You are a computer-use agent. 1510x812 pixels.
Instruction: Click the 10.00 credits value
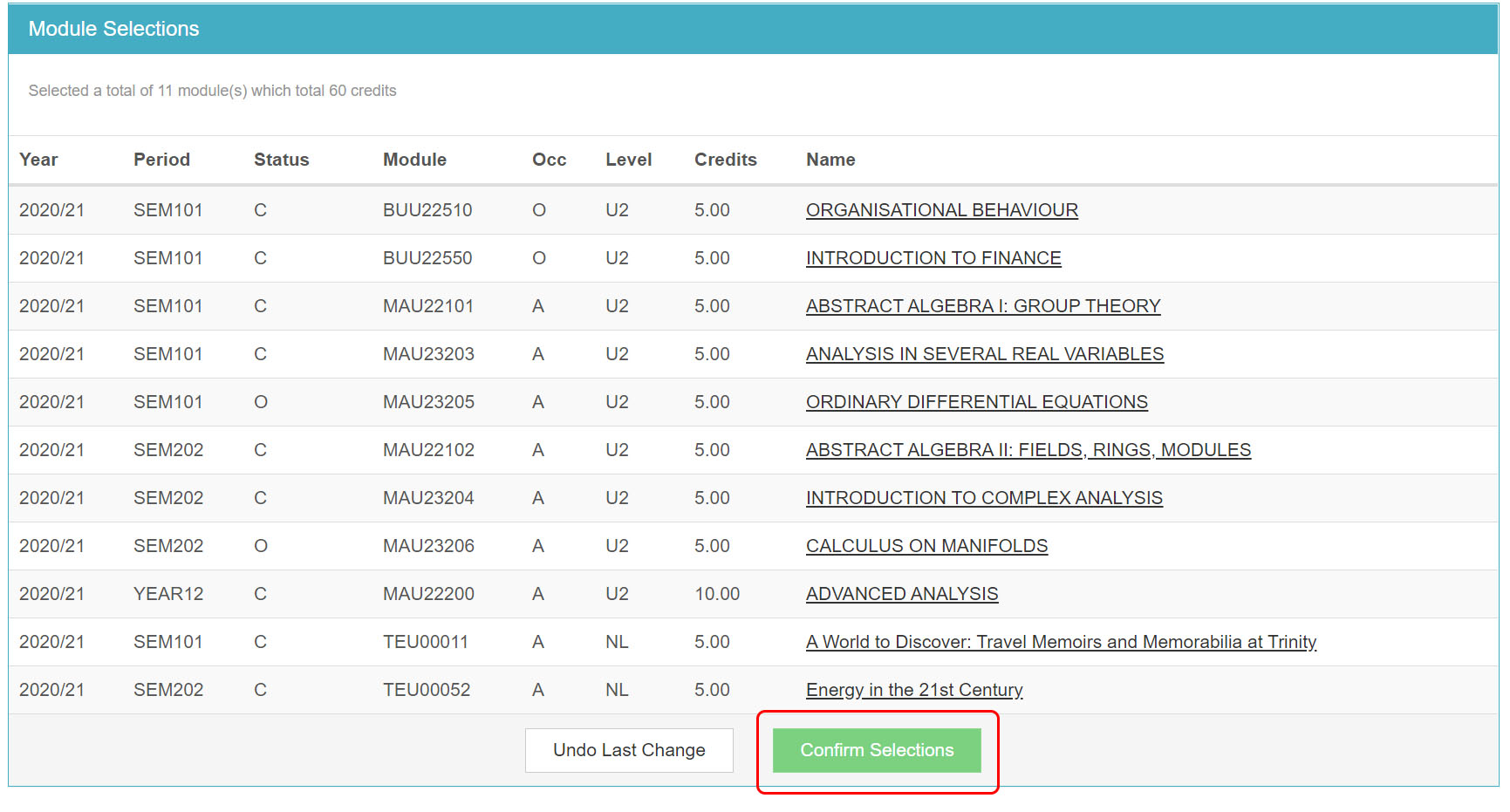(717, 594)
